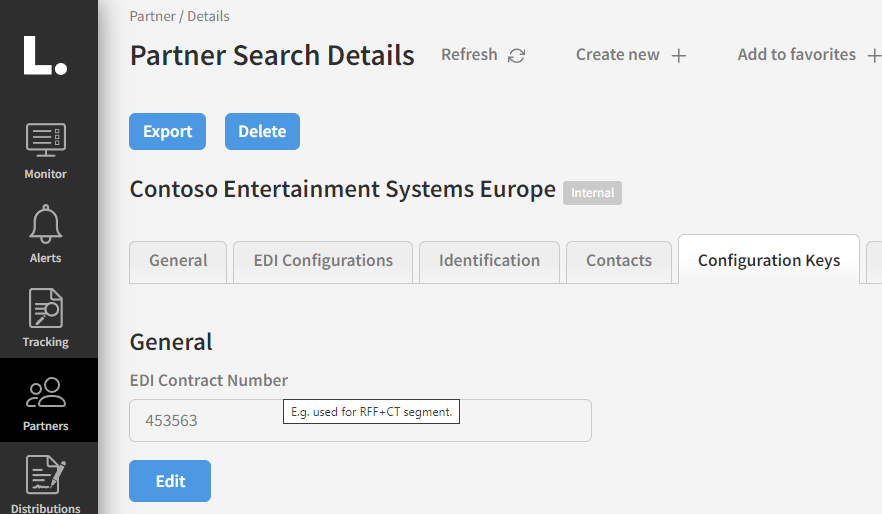The image size is (882, 514).
Task: Click the Refresh arrows icon
Action: click(x=516, y=56)
